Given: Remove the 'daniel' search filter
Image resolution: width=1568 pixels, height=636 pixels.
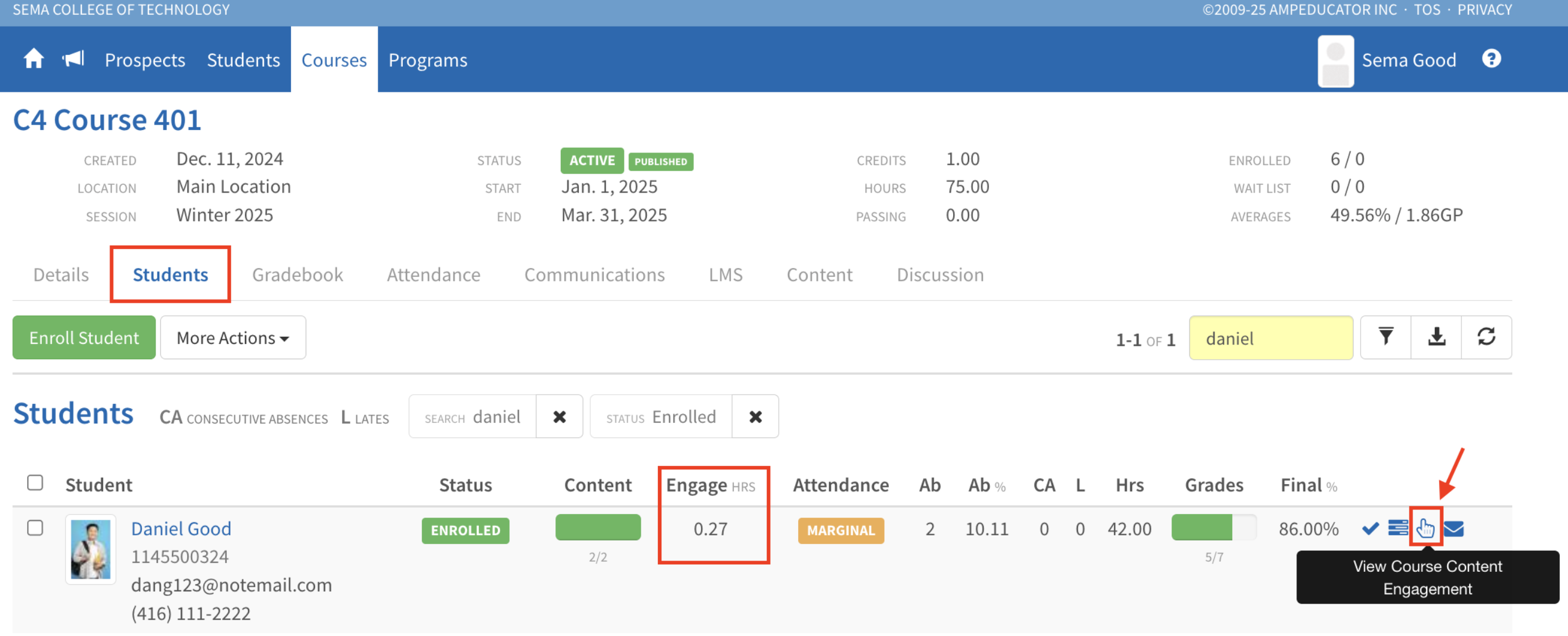Looking at the screenshot, I should coord(559,417).
